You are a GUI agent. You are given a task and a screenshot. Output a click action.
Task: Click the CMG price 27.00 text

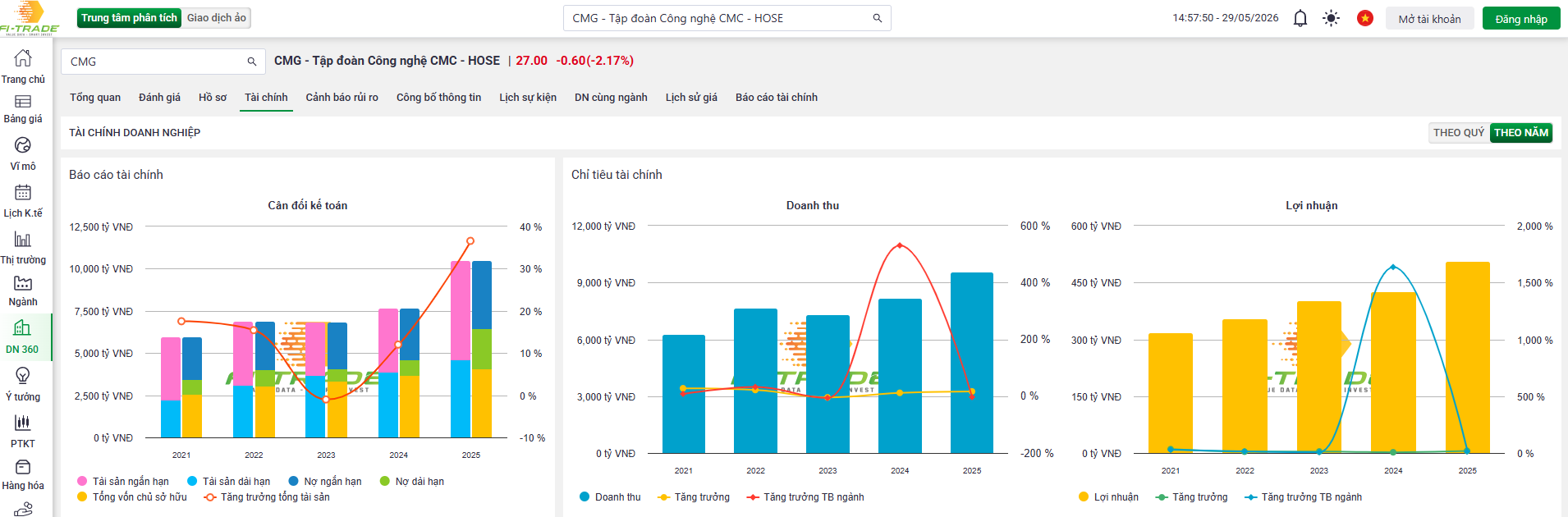pos(531,61)
